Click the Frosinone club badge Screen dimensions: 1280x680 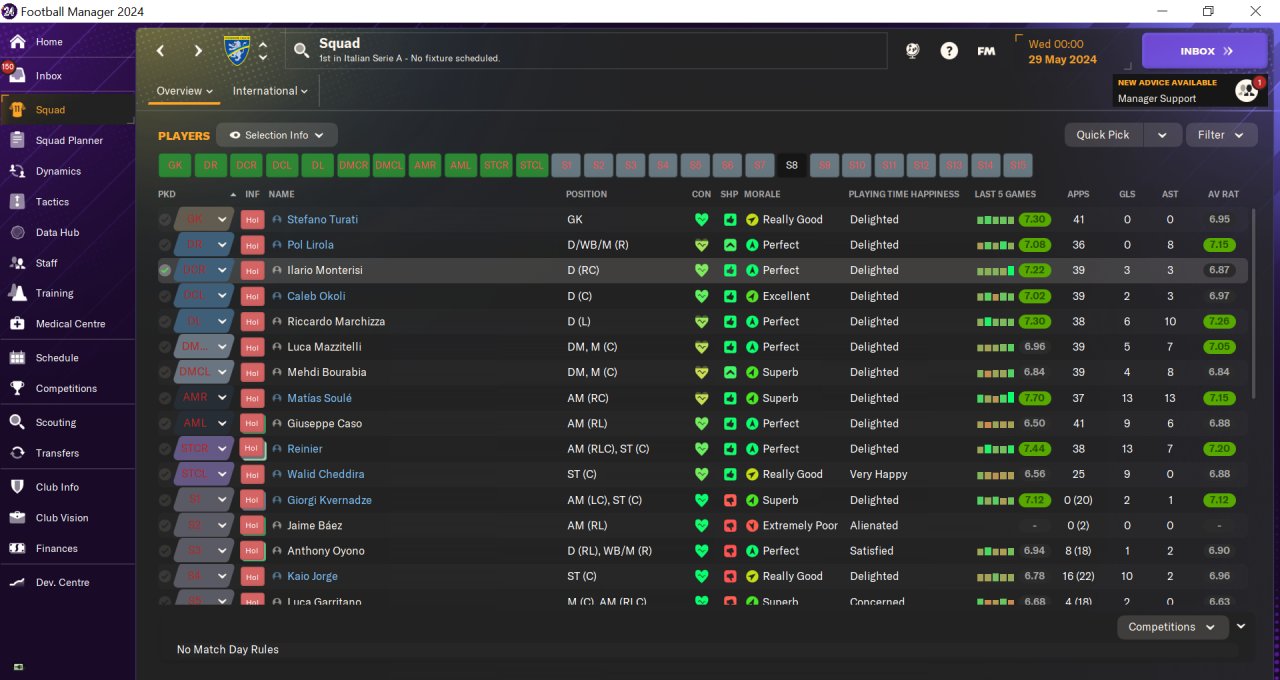(237, 50)
